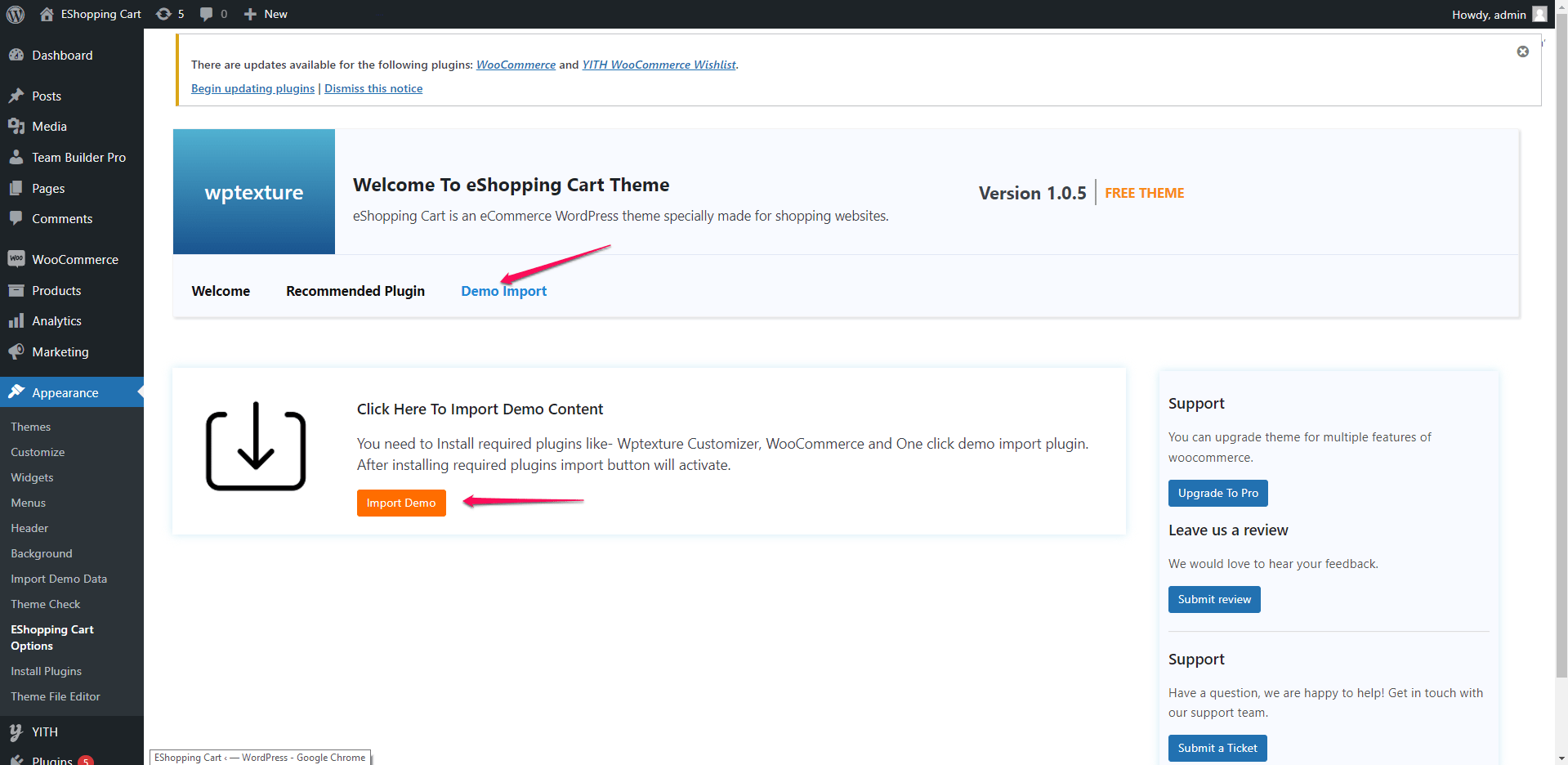The height and width of the screenshot is (765, 1568).
Task: Click the WooCommerce woo icon
Action: click(16, 259)
